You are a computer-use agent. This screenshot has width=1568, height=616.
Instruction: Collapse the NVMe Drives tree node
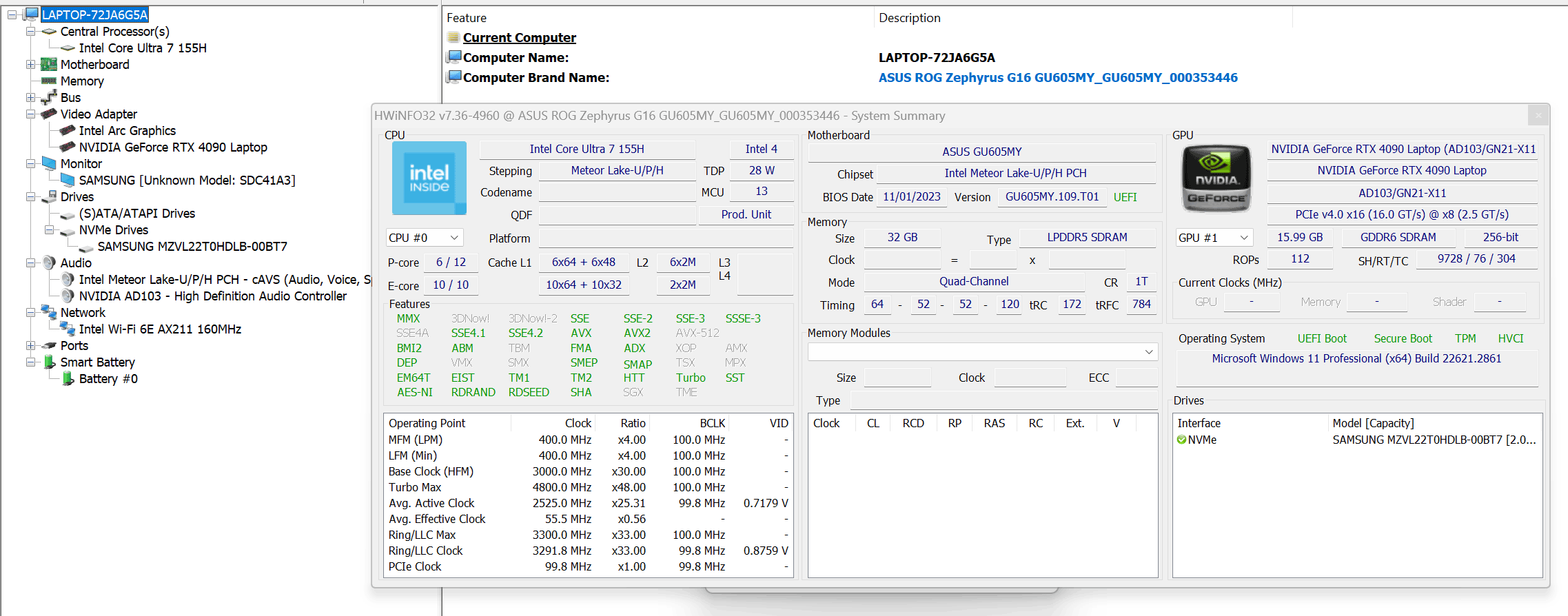click(x=49, y=229)
